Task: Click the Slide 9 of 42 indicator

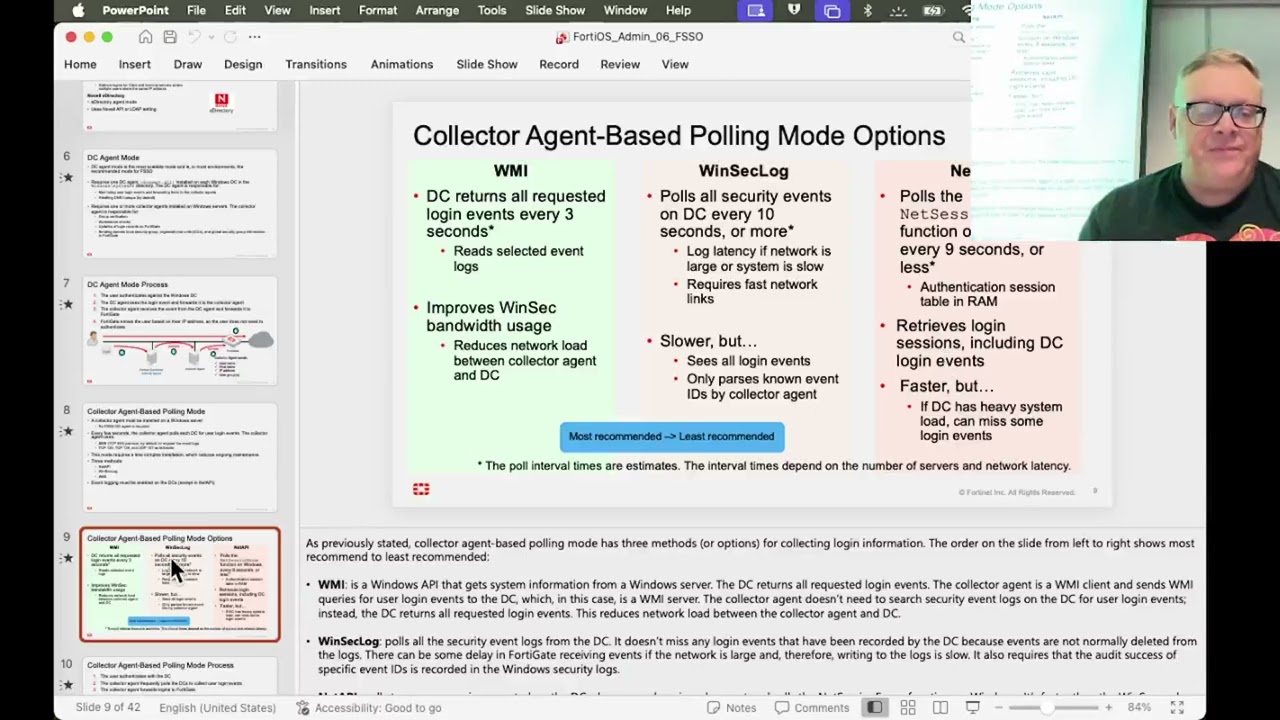Action: point(108,708)
